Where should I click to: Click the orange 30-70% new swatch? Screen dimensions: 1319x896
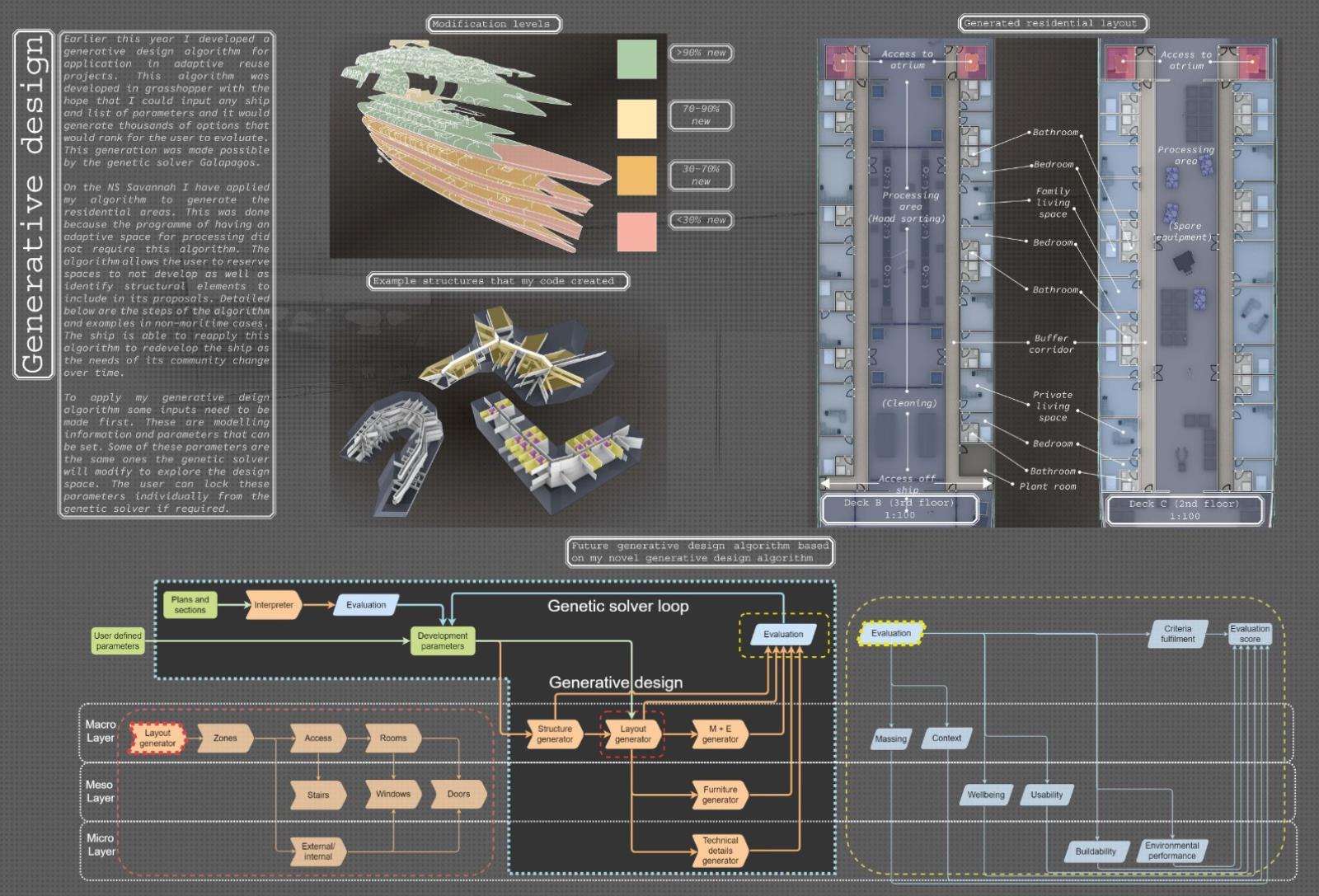(636, 176)
